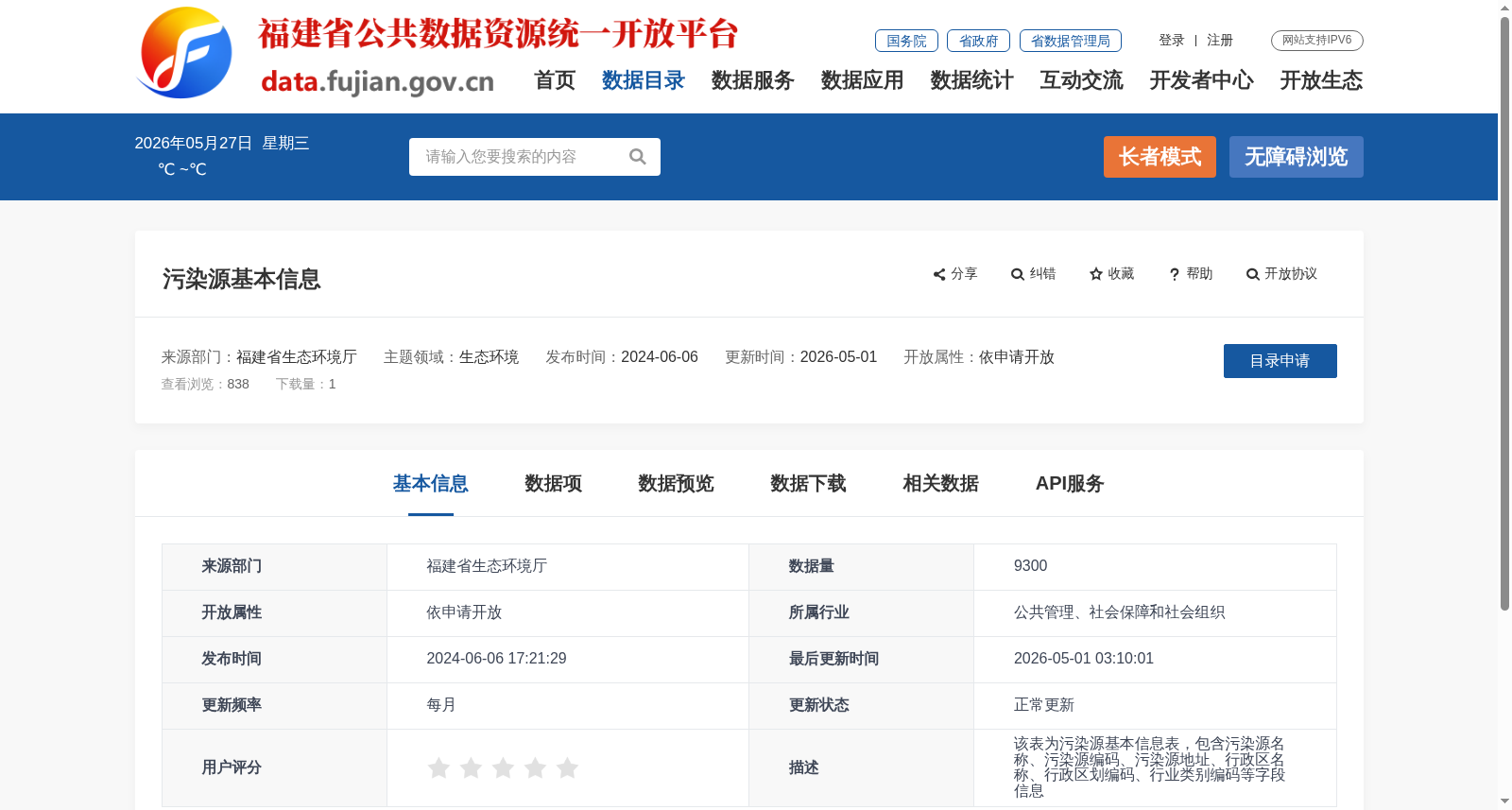Click the 帮助 question mark icon
Viewport: 1512px width, 810px height.
point(1175,274)
